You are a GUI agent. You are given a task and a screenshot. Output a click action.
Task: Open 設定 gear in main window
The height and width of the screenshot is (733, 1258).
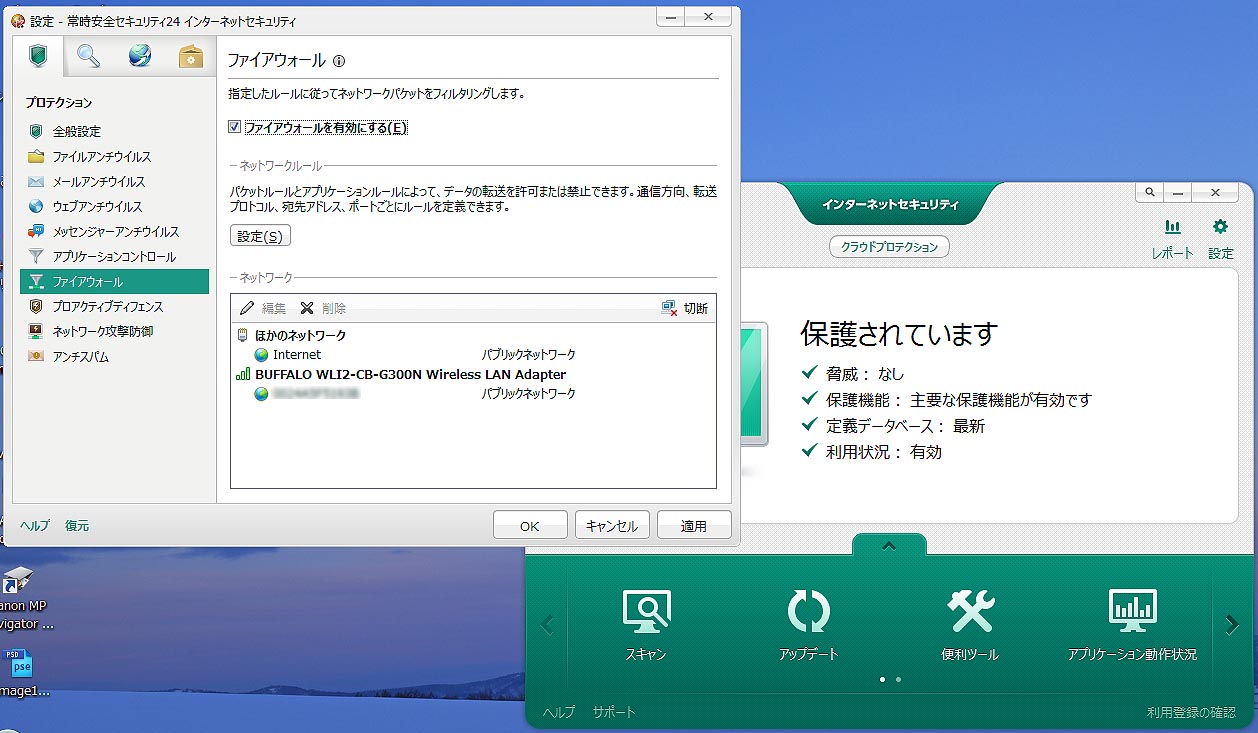(x=1221, y=240)
